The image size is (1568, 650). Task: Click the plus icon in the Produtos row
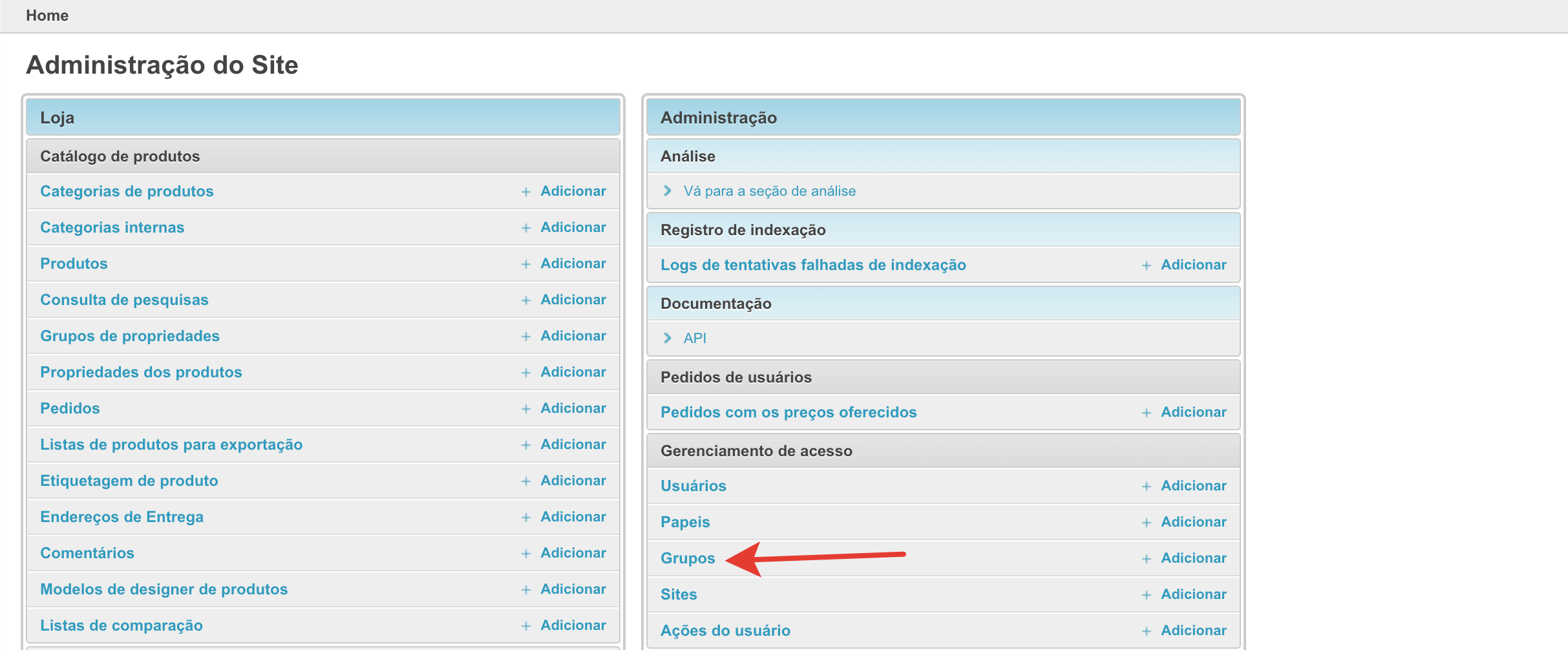(526, 264)
